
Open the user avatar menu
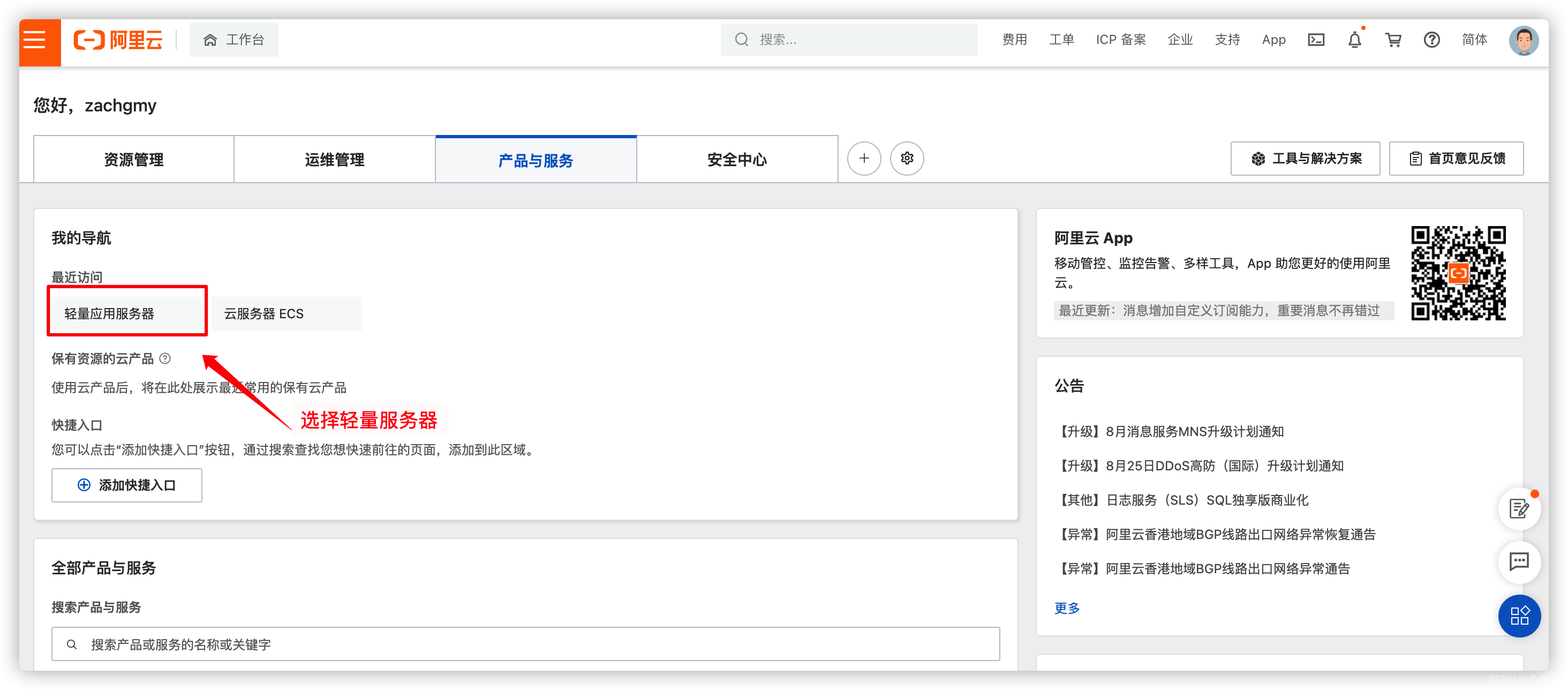coord(1524,41)
